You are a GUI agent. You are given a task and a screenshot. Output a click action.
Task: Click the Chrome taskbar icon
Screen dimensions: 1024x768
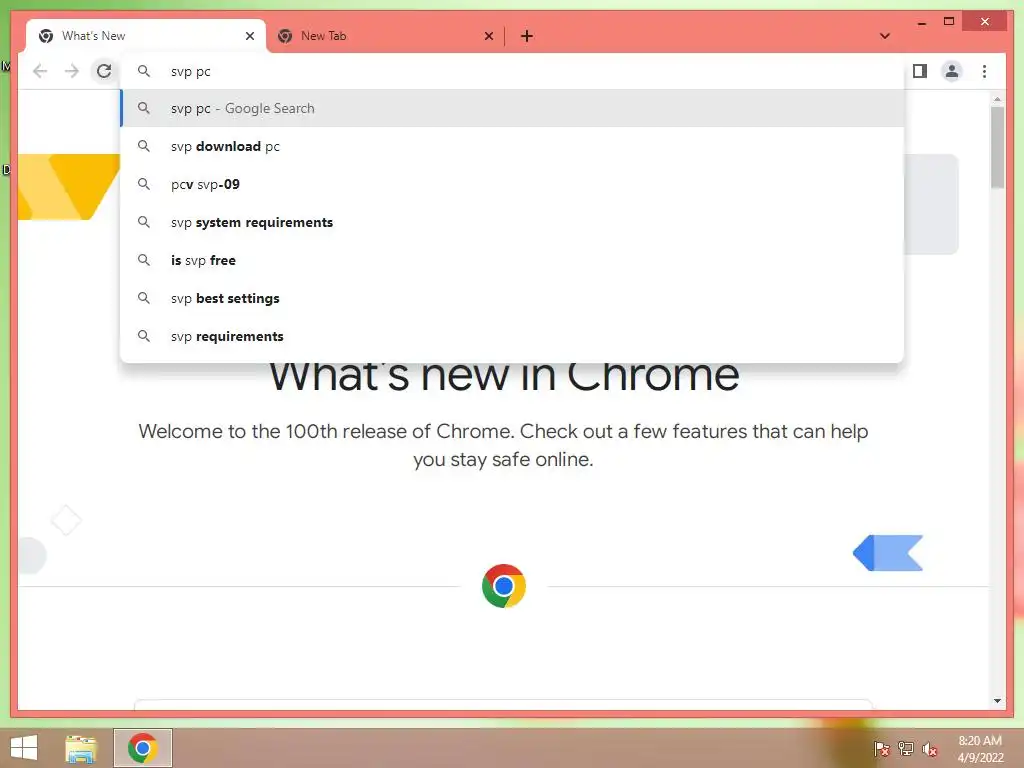coord(142,748)
